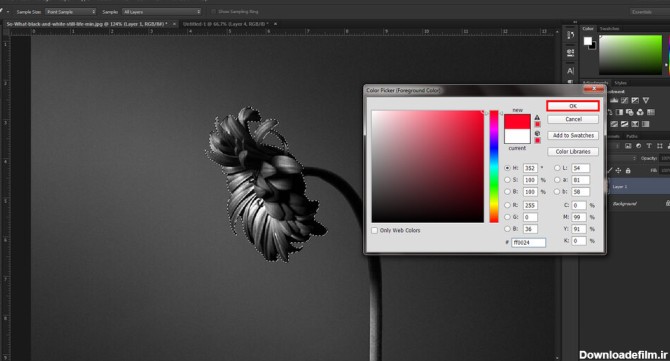Open the History panel icon in dock

point(570,35)
